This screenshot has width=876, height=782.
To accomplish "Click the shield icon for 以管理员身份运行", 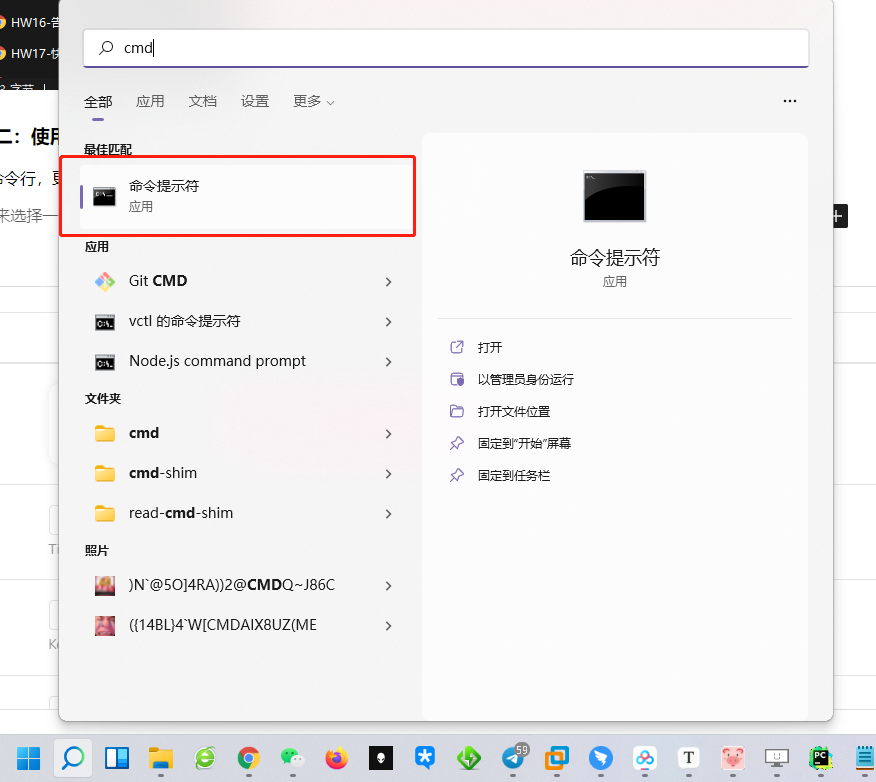I will (x=457, y=379).
